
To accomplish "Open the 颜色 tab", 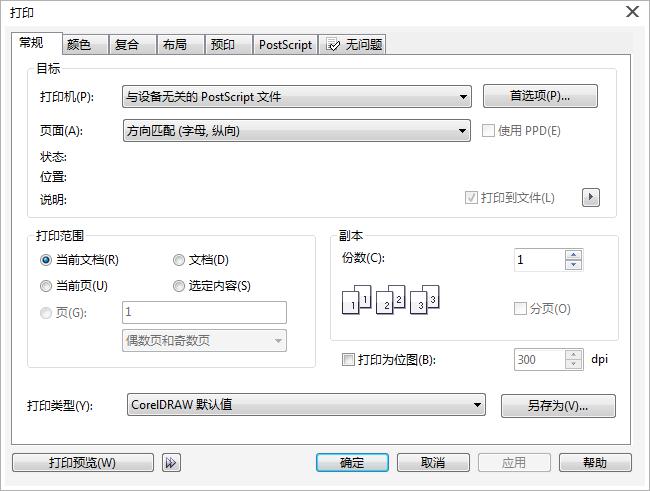I will point(85,44).
